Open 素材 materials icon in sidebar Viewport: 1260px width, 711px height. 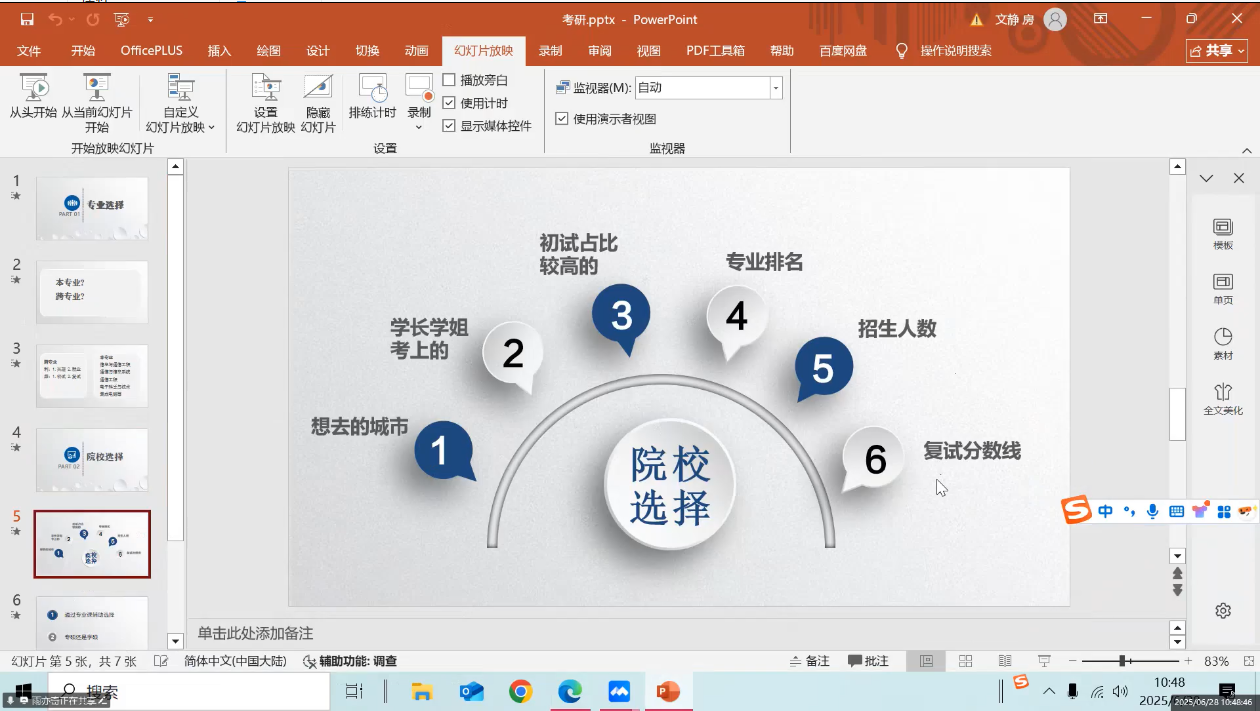1222,344
